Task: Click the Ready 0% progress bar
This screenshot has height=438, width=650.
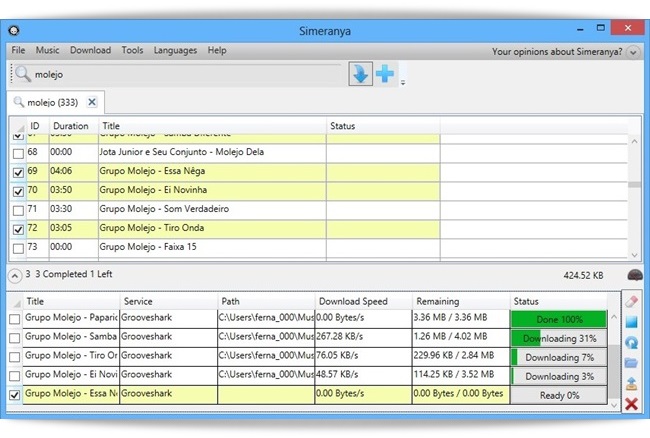Action: pos(559,395)
